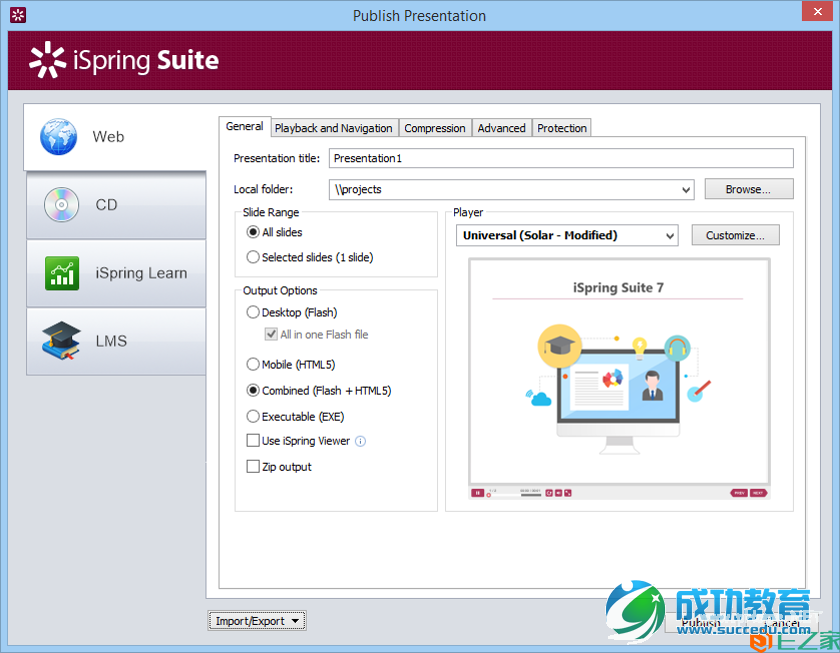Go to the Compression tab

point(435,128)
